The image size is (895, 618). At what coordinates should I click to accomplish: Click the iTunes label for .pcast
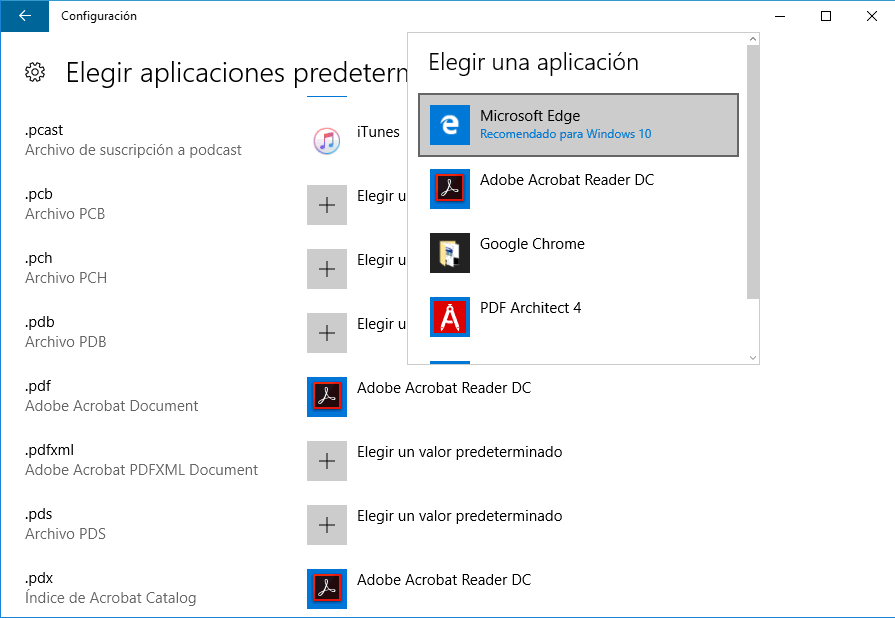point(378,132)
